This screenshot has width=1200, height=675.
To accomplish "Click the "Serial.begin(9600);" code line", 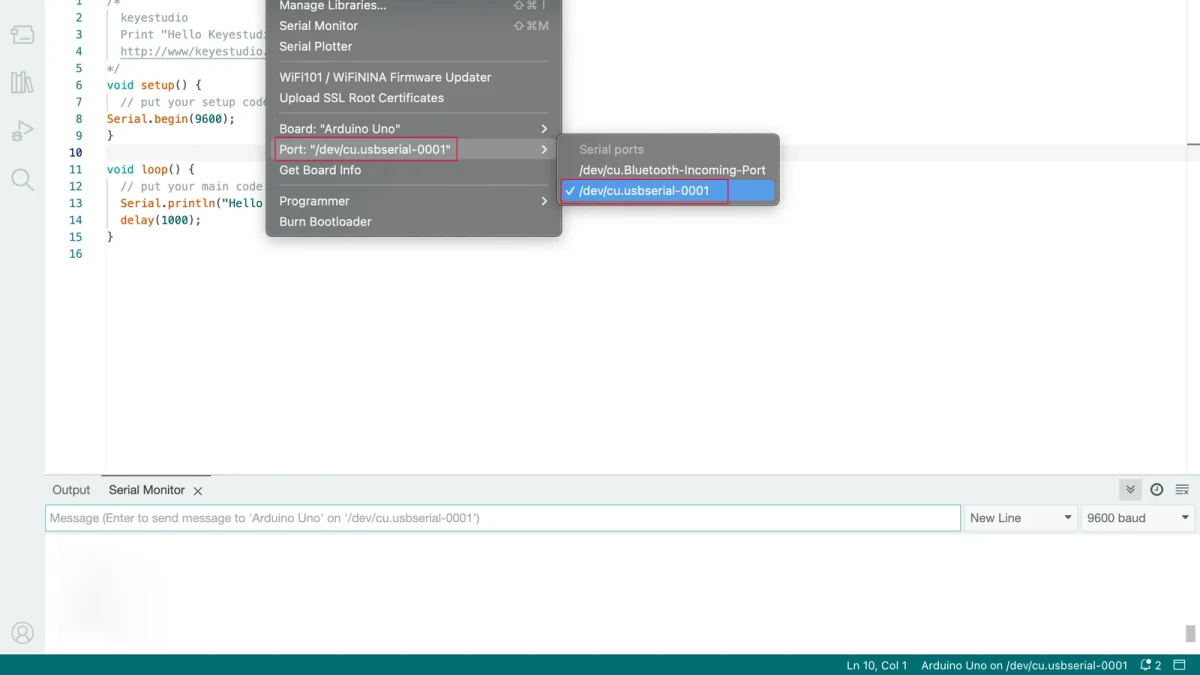I will [x=171, y=119].
